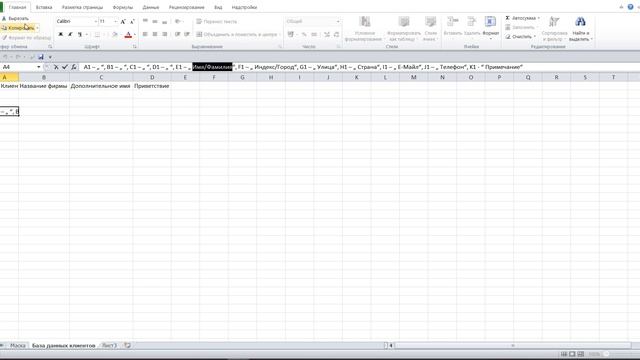Click the text orientation icon
The width and height of the screenshot is (640, 360).
[x=178, y=21]
